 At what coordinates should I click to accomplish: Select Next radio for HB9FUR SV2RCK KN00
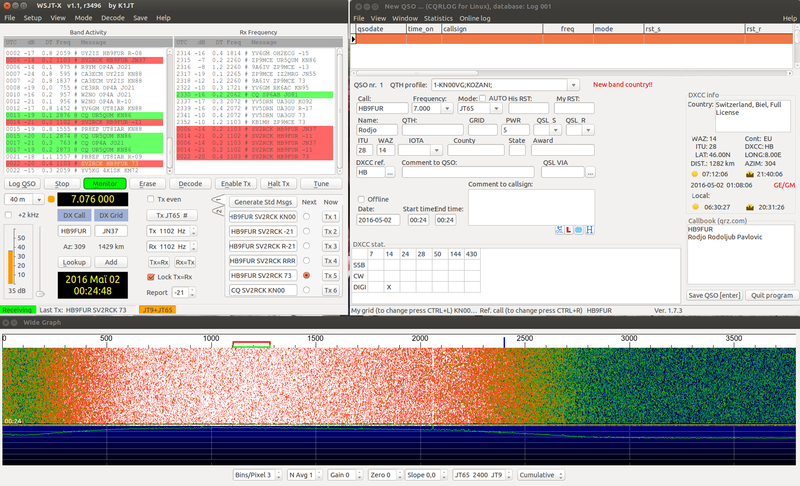point(306,217)
